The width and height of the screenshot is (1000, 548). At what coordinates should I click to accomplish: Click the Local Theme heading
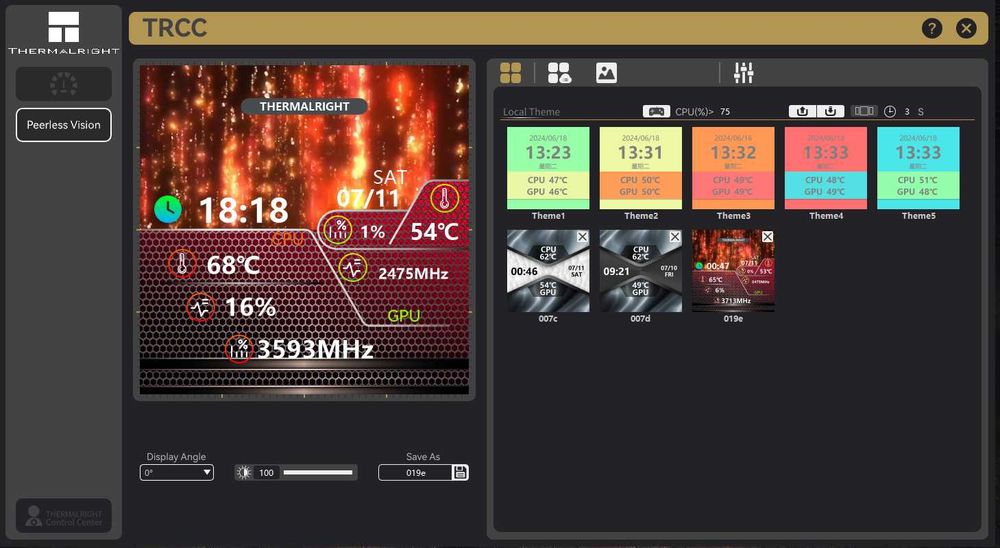coord(531,112)
